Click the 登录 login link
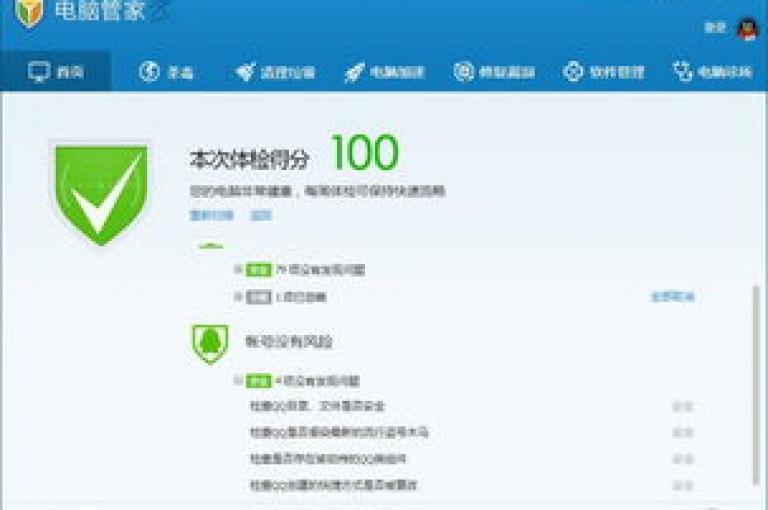Viewport: 768px width, 510px height. click(715, 27)
